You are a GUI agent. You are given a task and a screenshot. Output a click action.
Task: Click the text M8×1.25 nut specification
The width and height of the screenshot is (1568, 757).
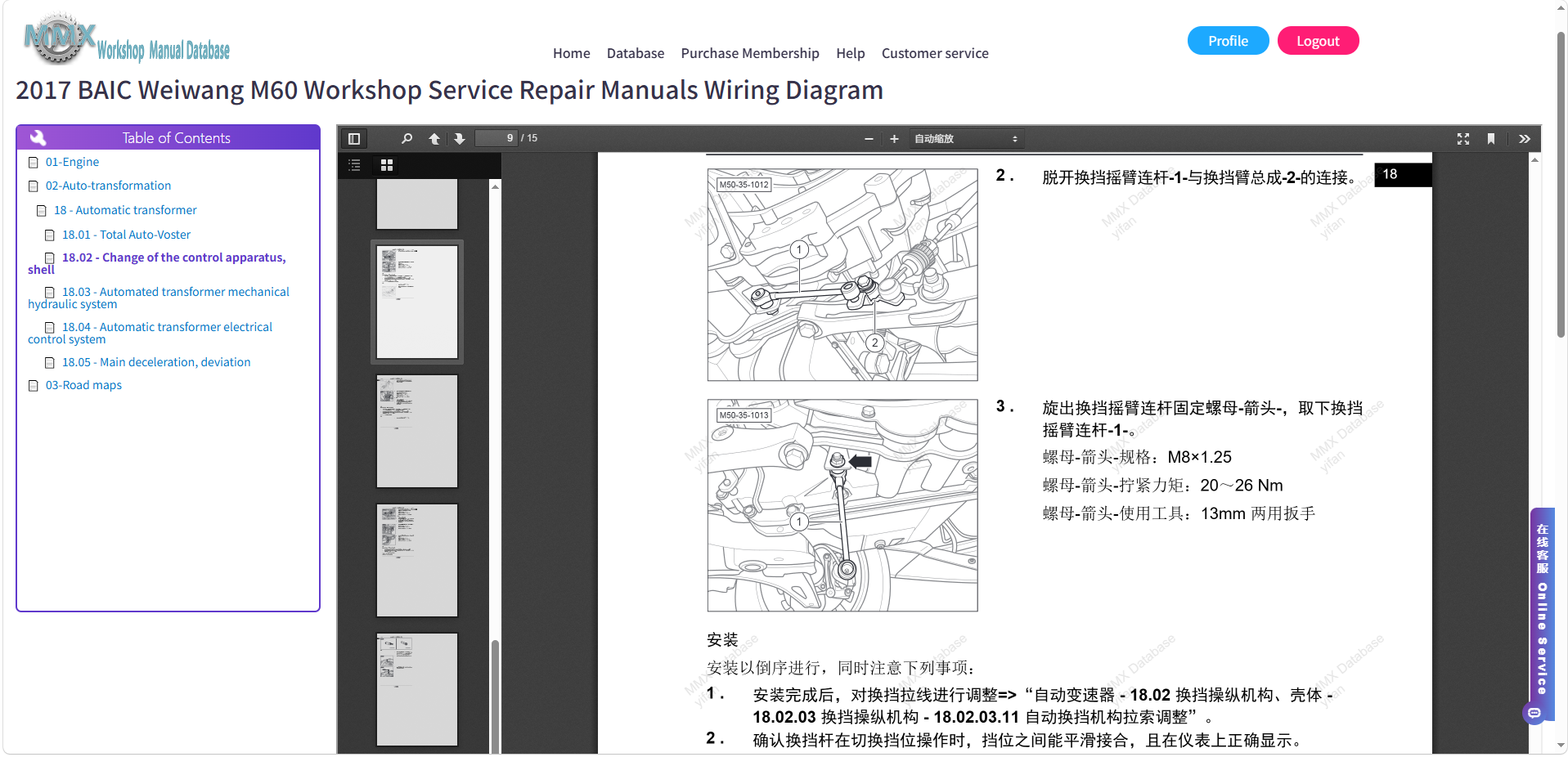coord(1199,458)
